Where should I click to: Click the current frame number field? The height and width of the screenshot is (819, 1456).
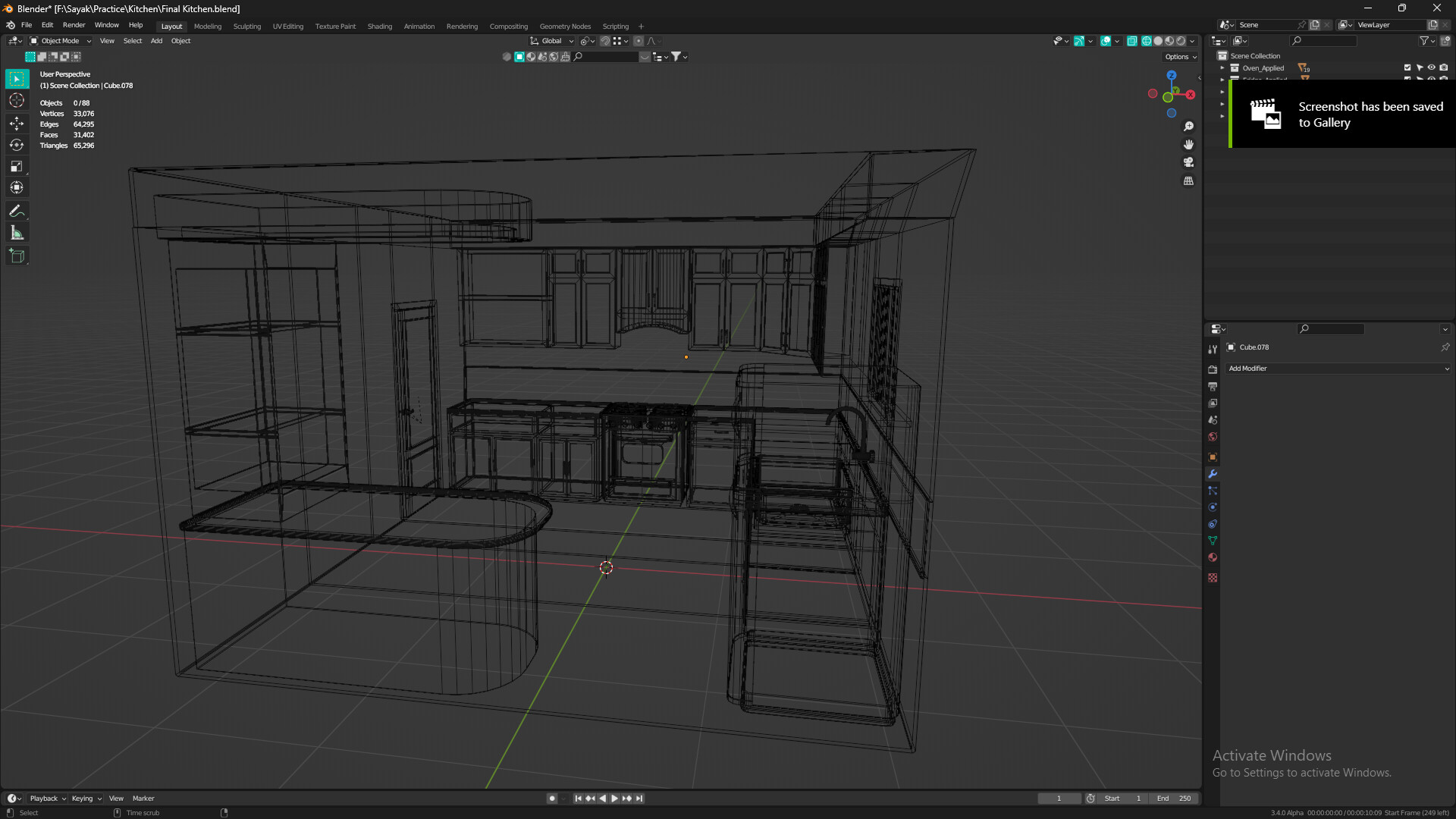coord(1059,799)
